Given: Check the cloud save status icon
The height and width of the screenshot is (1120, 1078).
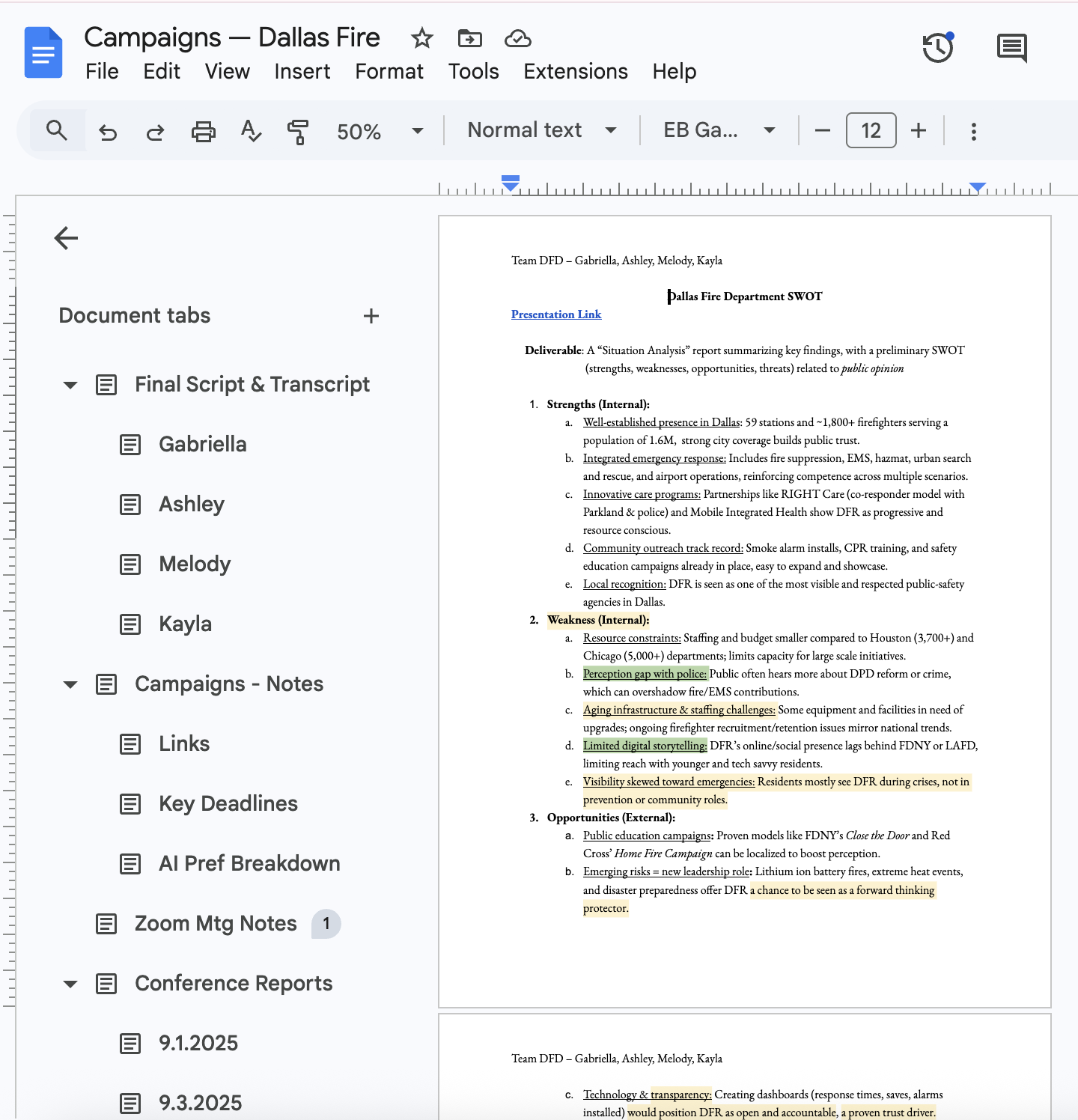Looking at the screenshot, I should click(518, 38).
